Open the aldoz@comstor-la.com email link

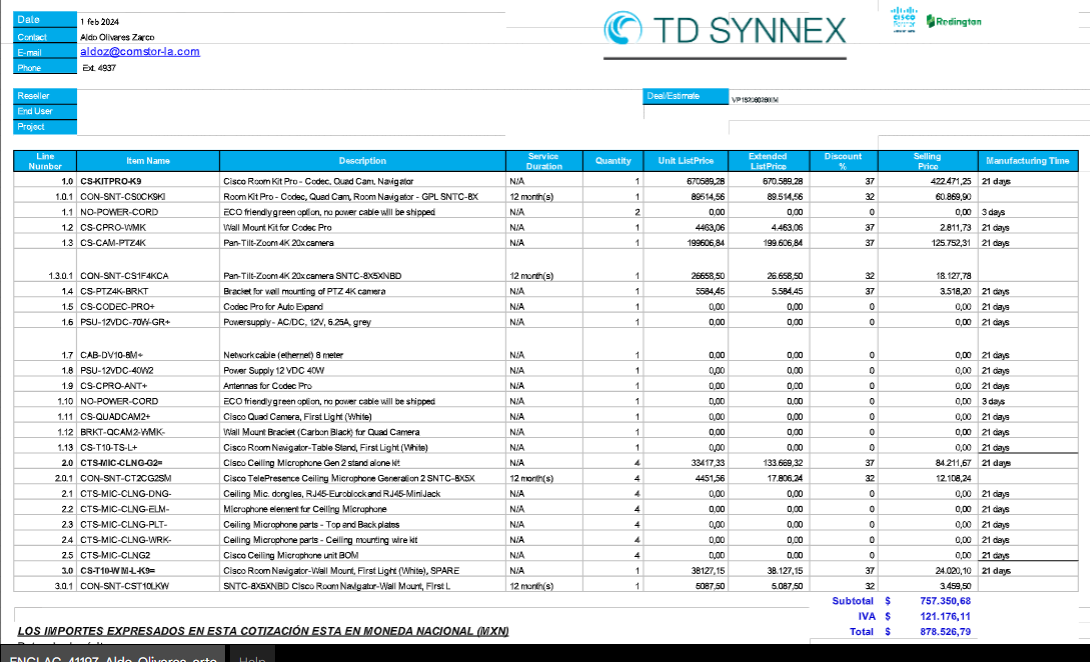click(140, 51)
